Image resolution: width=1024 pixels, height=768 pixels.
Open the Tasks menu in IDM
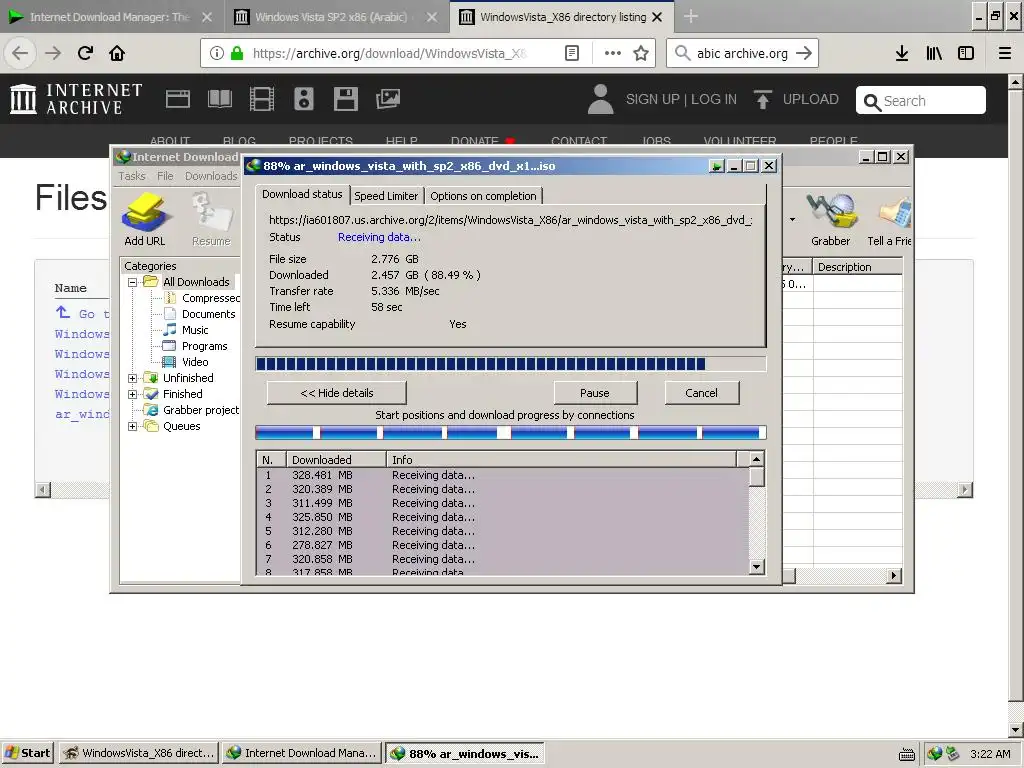pos(131,176)
